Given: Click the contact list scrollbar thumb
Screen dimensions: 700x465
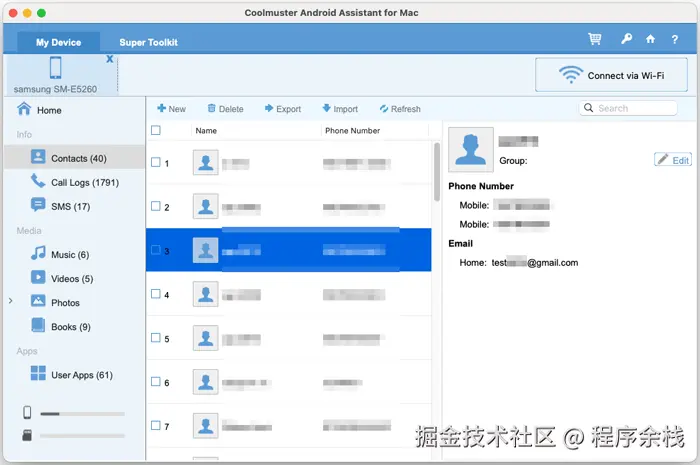Looking at the screenshot, I should tap(437, 172).
